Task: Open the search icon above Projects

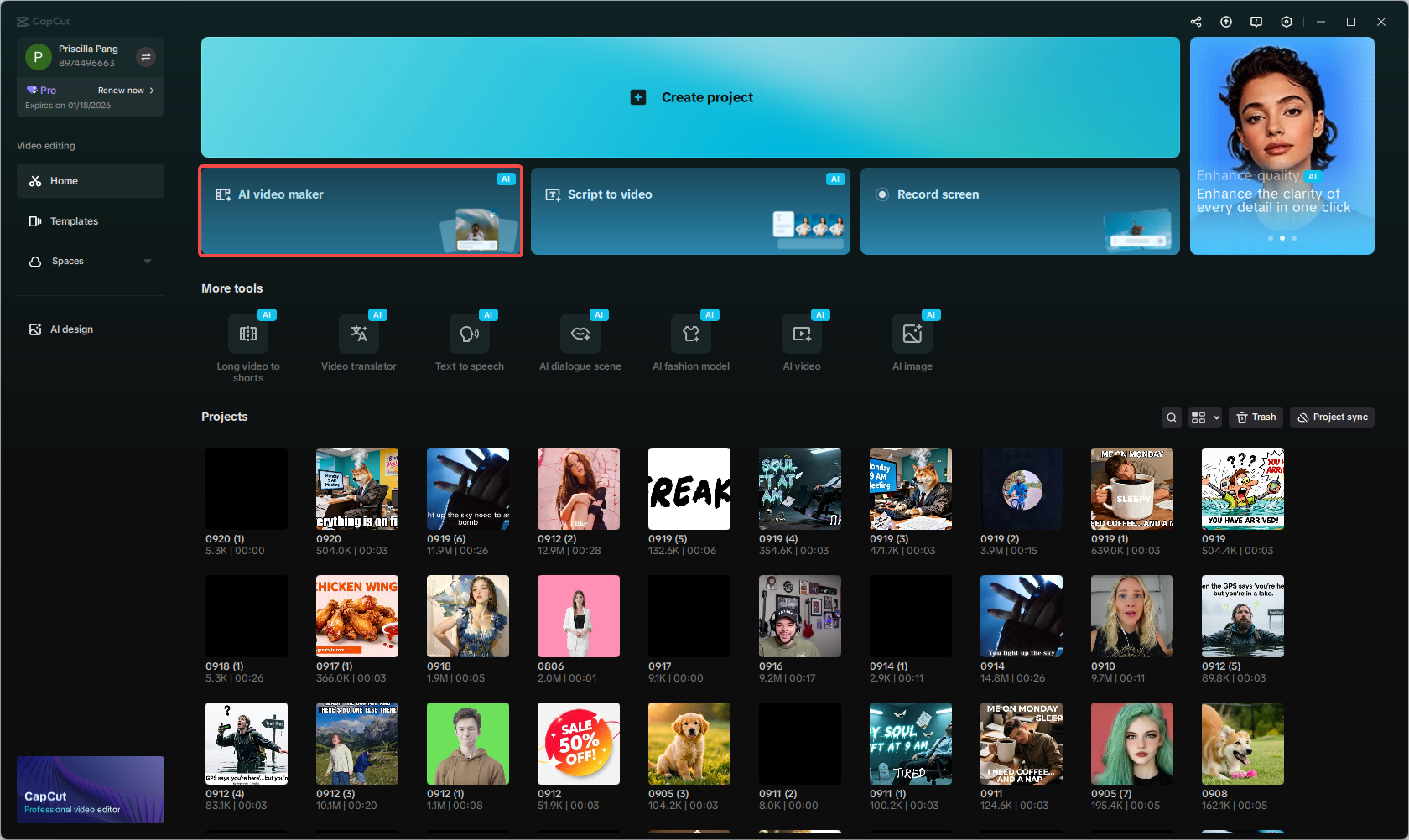Action: point(1171,417)
